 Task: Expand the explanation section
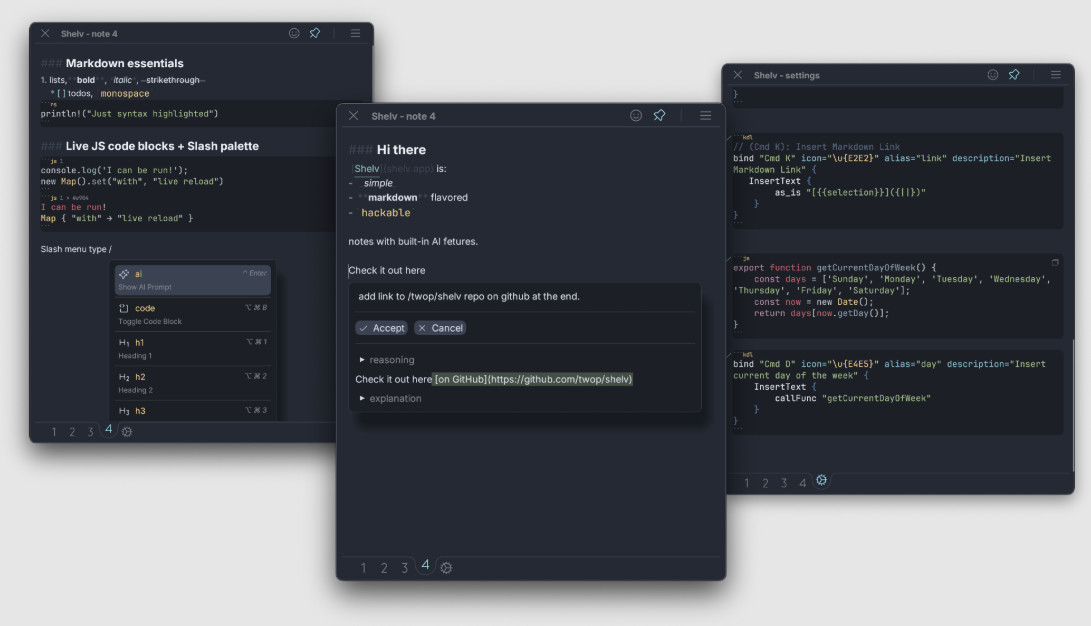tap(390, 399)
